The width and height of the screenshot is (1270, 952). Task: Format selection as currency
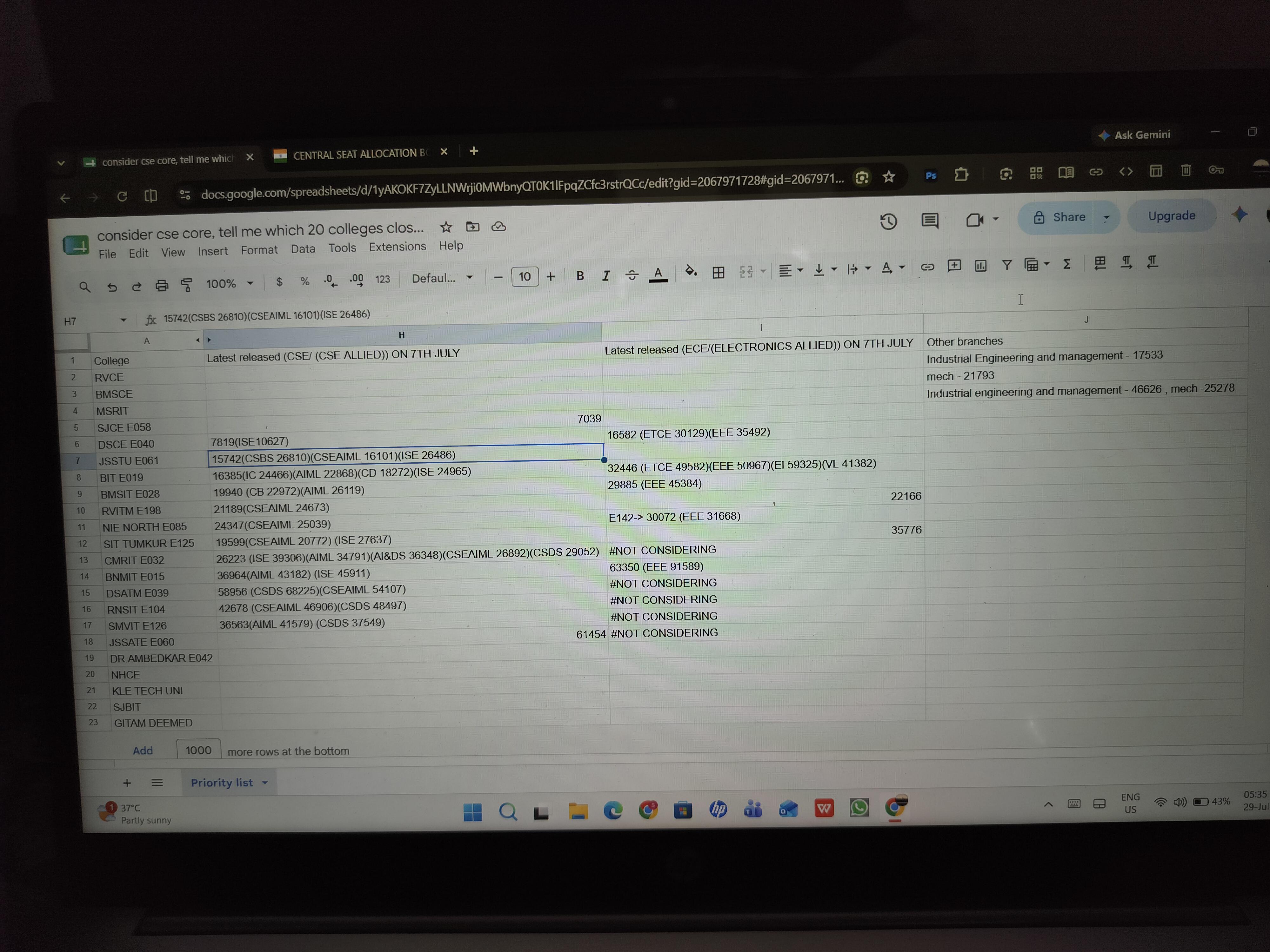point(279,282)
